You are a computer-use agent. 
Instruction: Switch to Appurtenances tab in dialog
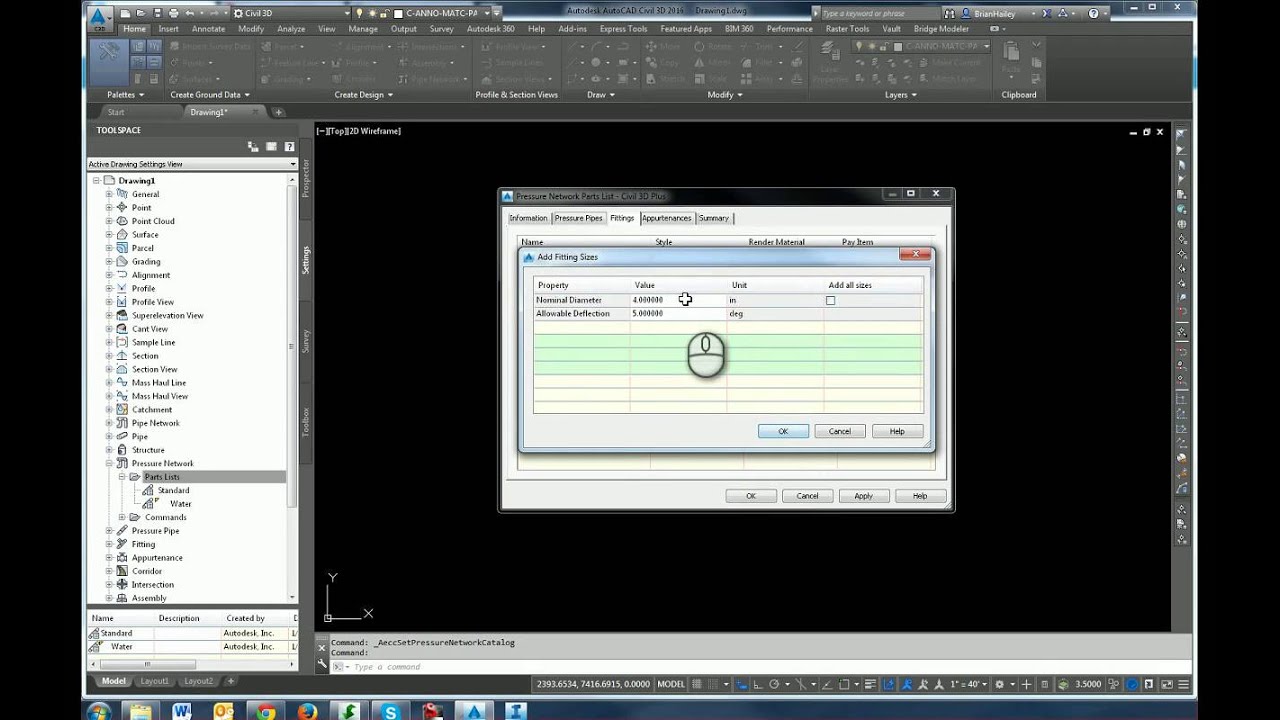(666, 218)
